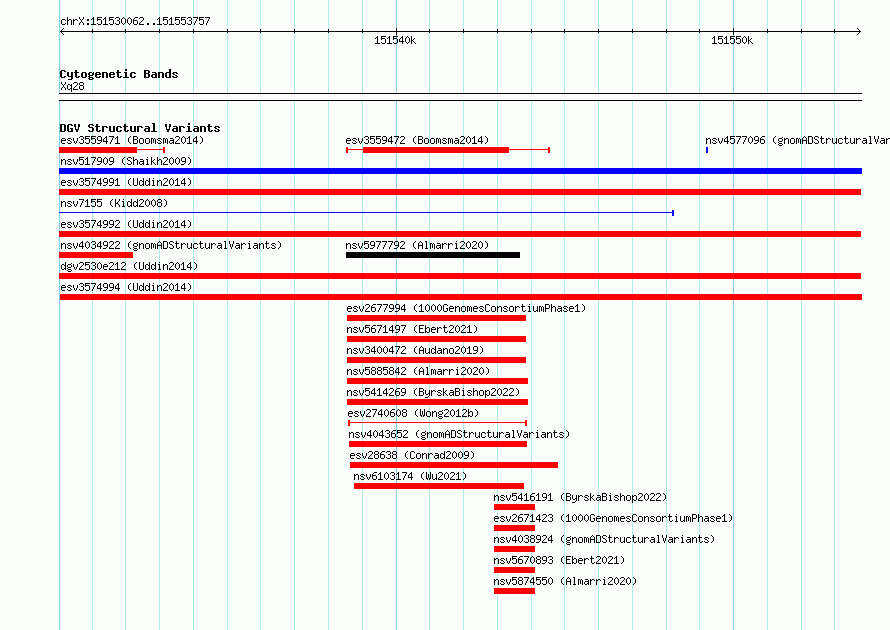
Task: Click the red esv2677994 variant bar
Action: tap(436, 318)
